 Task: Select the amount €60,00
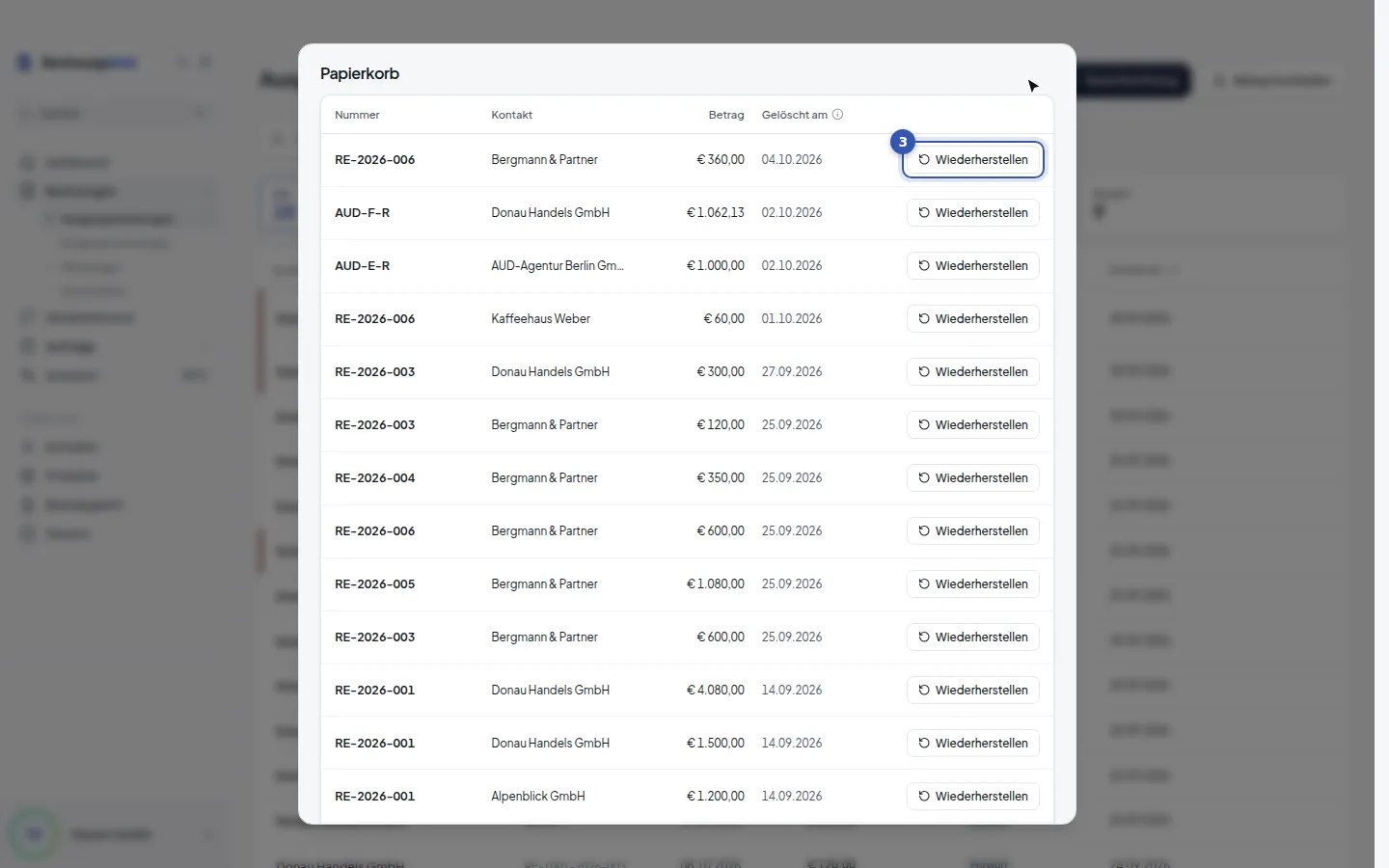(x=723, y=319)
